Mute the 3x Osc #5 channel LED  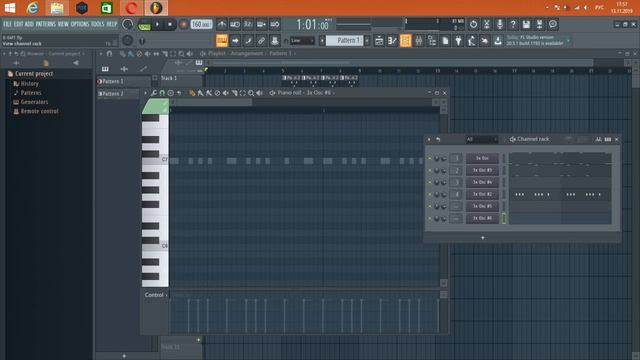click(429, 207)
